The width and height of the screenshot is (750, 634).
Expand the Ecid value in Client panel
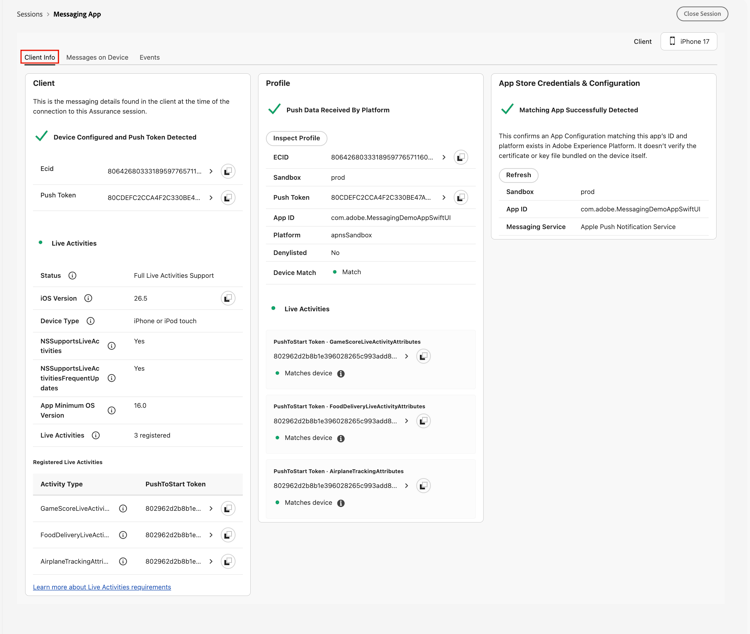210,171
